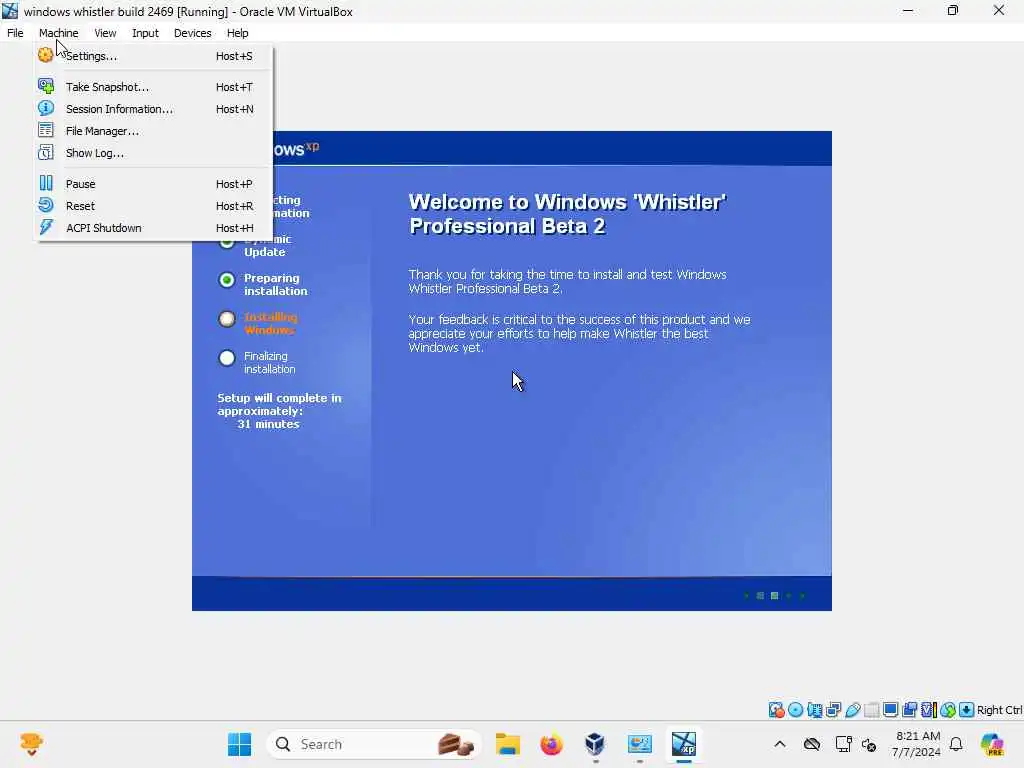Click the USB devices status icon
The height and width of the screenshot is (768, 1024).
(852, 710)
